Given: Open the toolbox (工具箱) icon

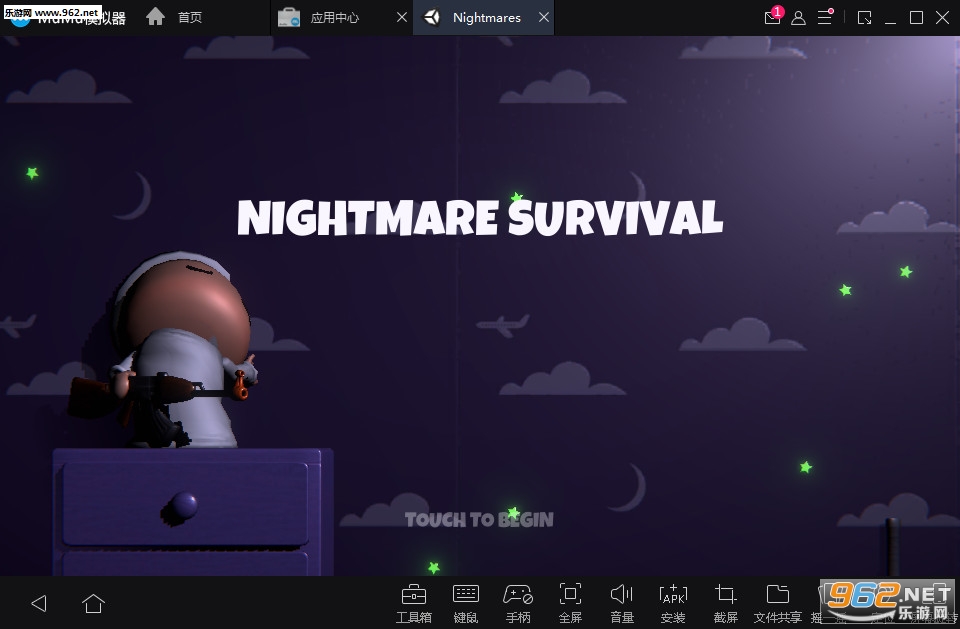Looking at the screenshot, I should pos(413,602).
